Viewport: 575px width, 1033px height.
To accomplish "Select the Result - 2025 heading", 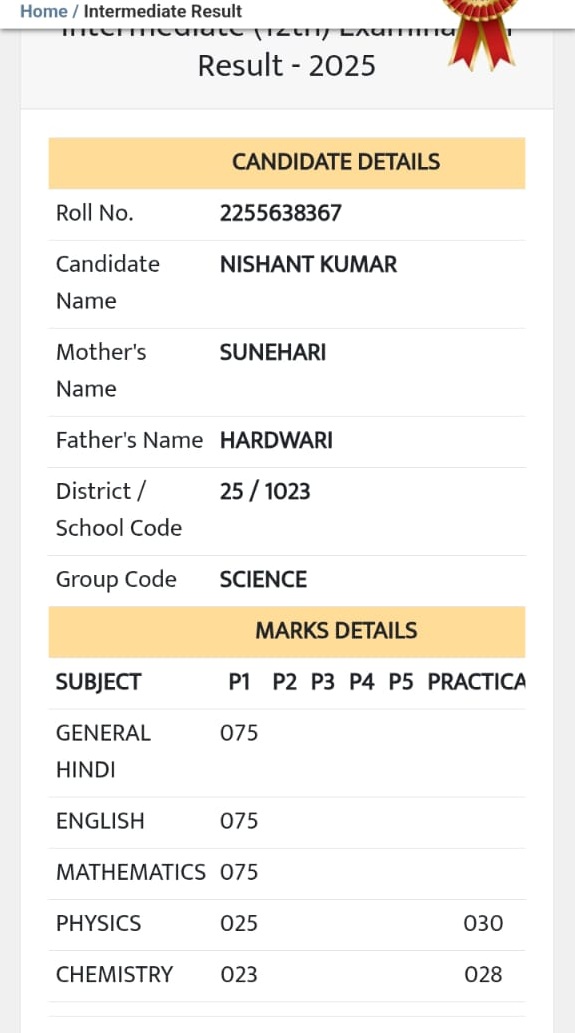I will (287, 66).
